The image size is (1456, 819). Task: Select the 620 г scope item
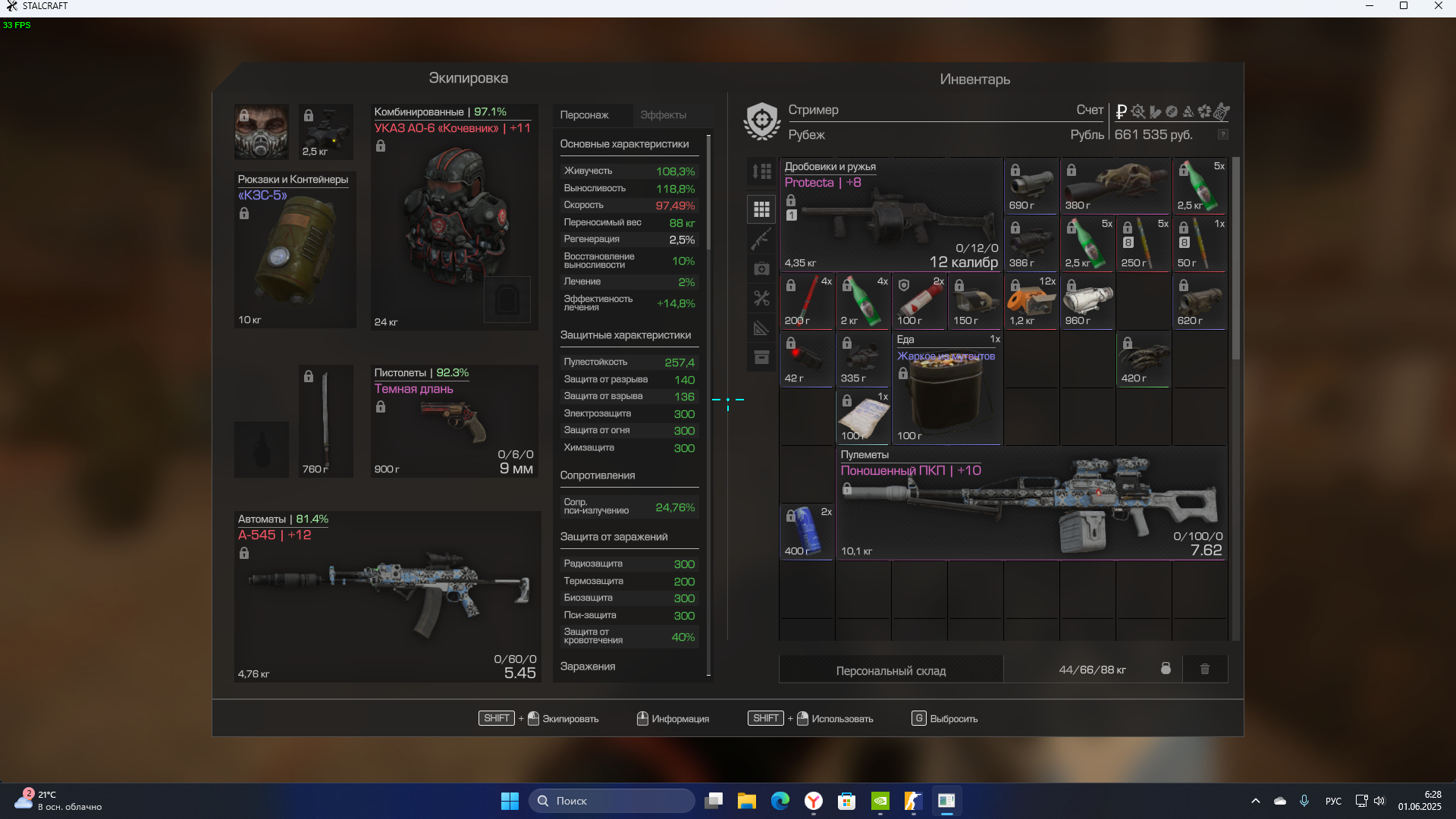click(1200, 302)
